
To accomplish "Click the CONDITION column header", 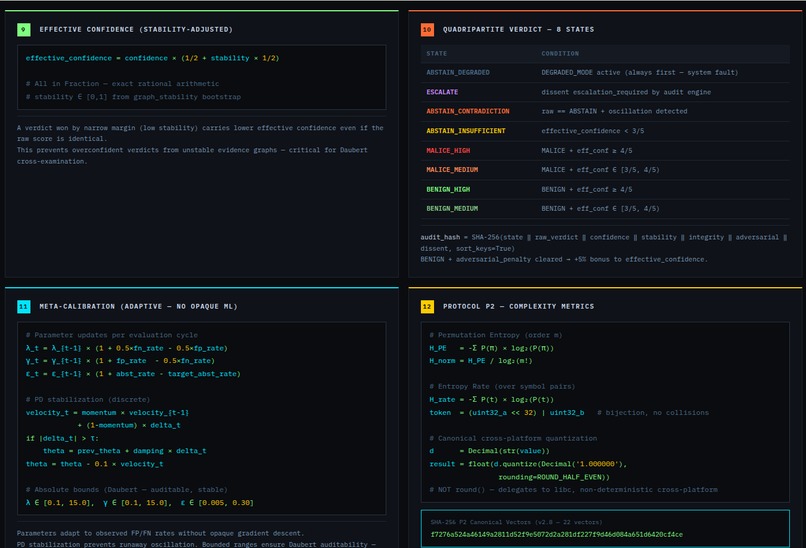I will click(x=560, y=53).
